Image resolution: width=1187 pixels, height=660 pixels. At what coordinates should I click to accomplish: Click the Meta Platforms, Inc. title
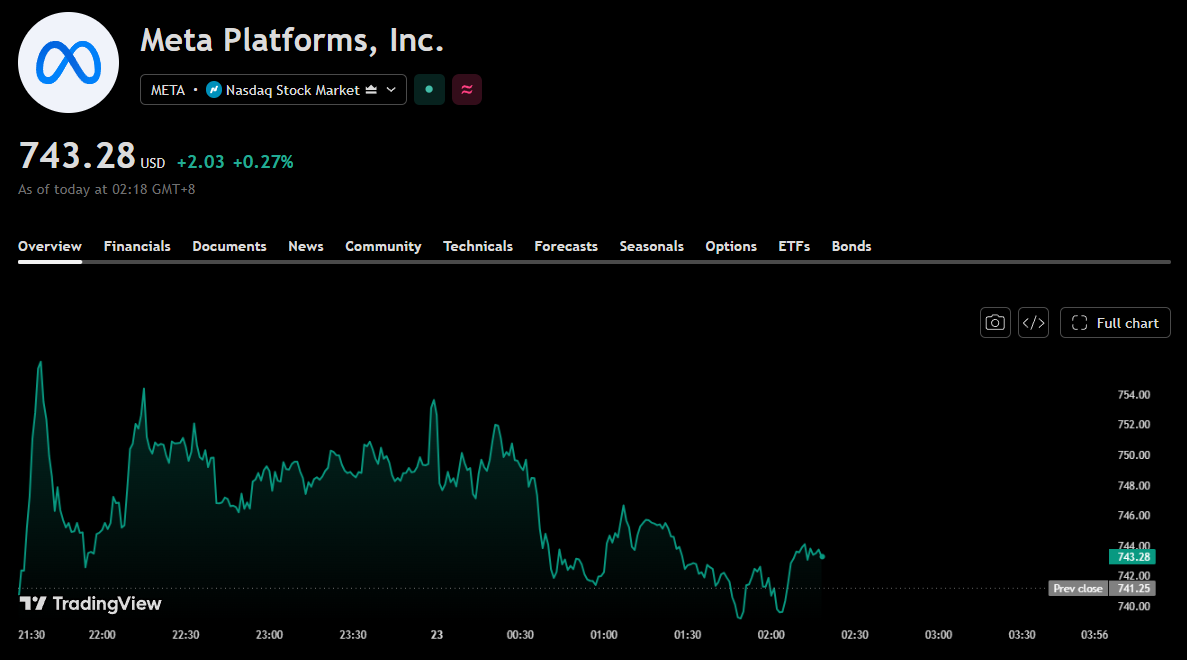pos(292,40)
